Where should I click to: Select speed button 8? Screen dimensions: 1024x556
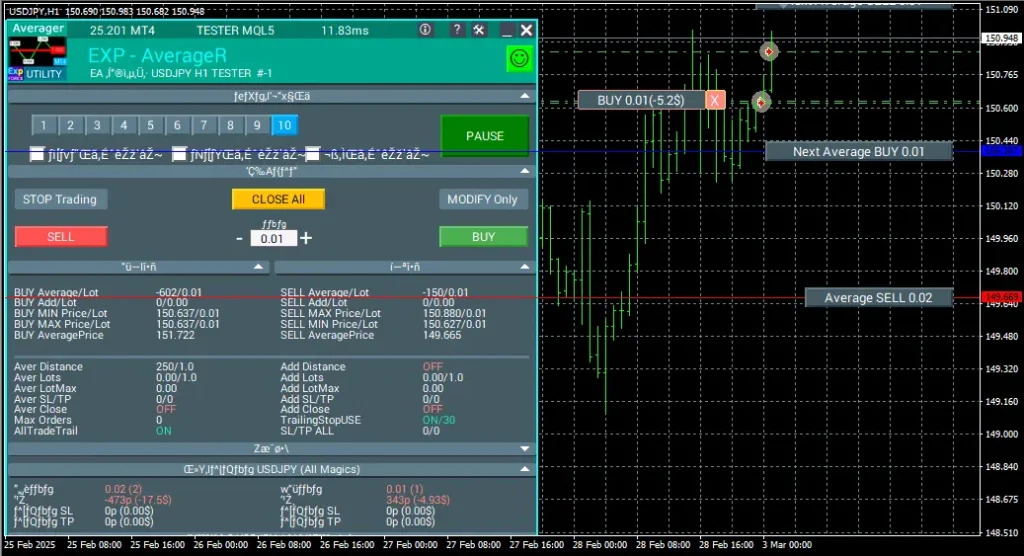pos(231,125)
